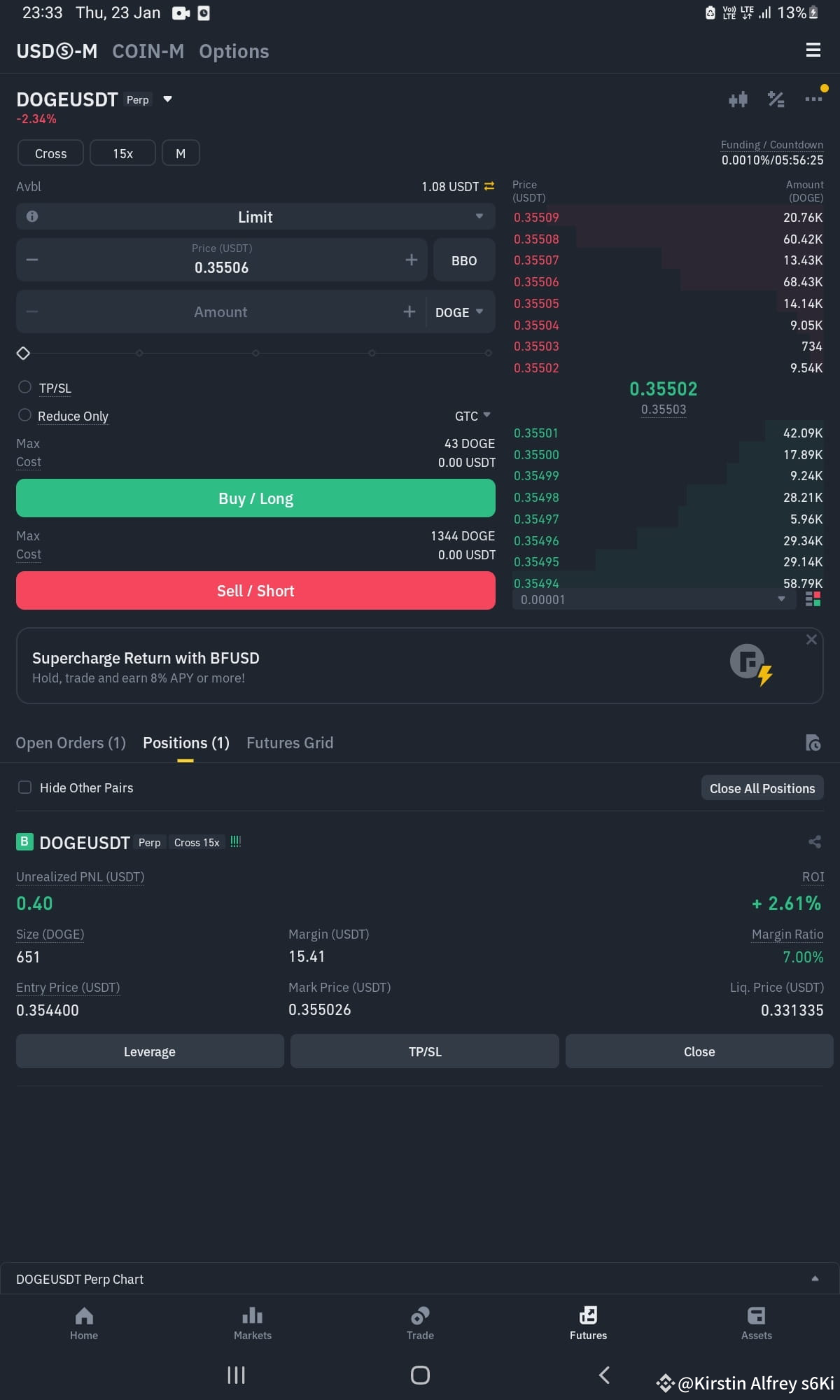Image resolution: width=840 pixels, height=1400 pixels.
Task: Tap Leverage under the position
Action: [x=150, y=1051]
